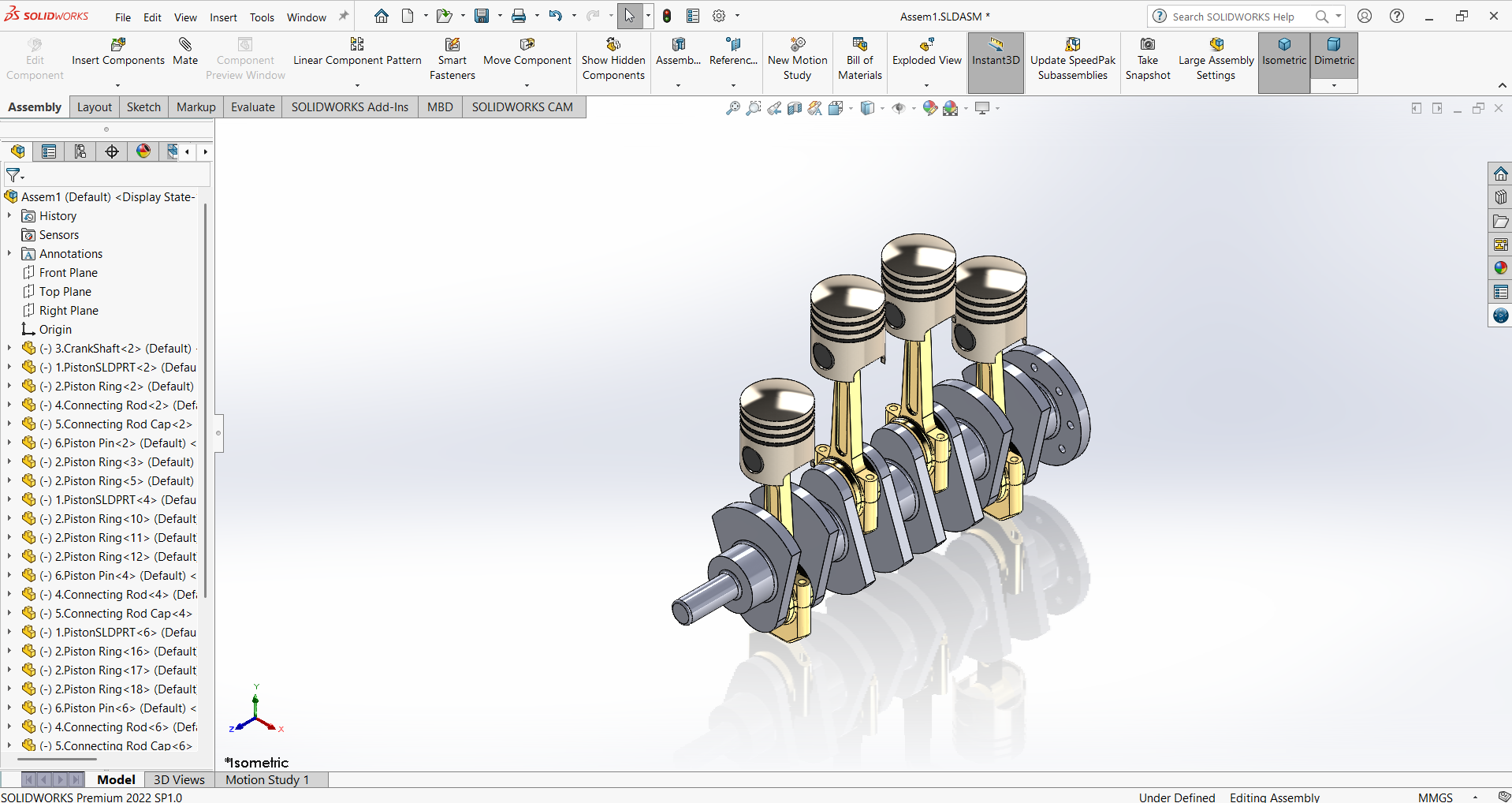1512x803 pixels.
Task: Open the Dimetric view dropdown arrow
Action: click(x=1334, y=86)
